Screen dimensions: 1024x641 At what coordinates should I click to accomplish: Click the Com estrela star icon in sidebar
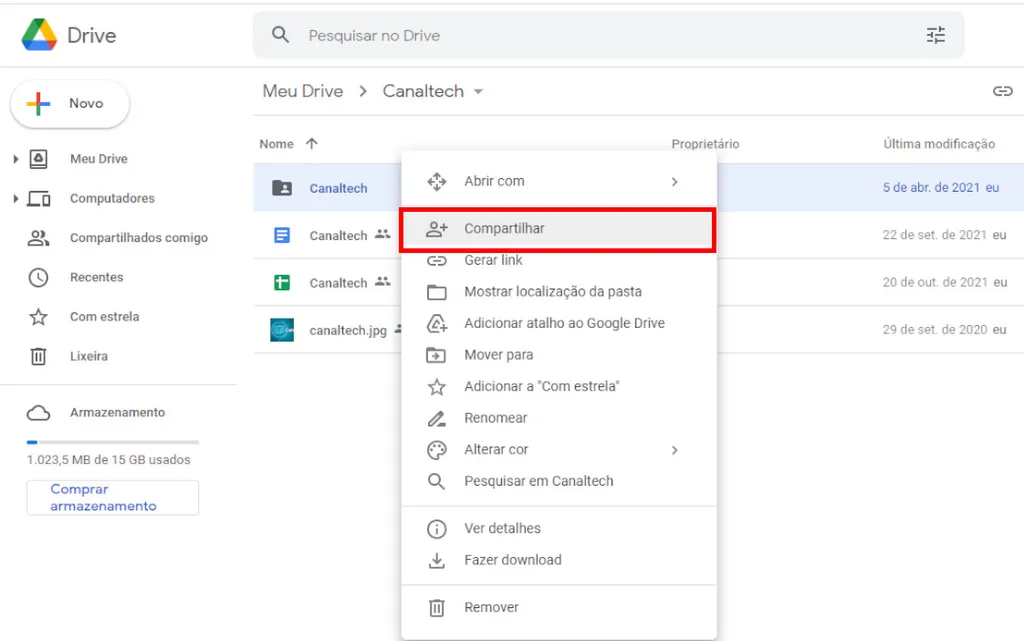(x=39, y=317)
